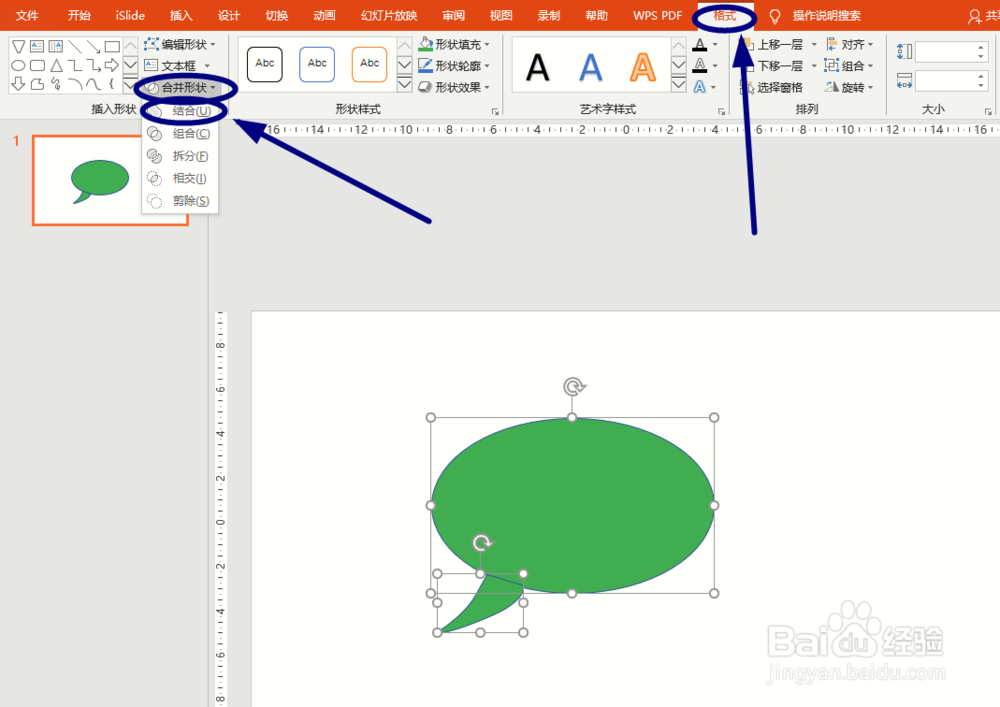Click the text effects A icon

(x=700, y=87)
